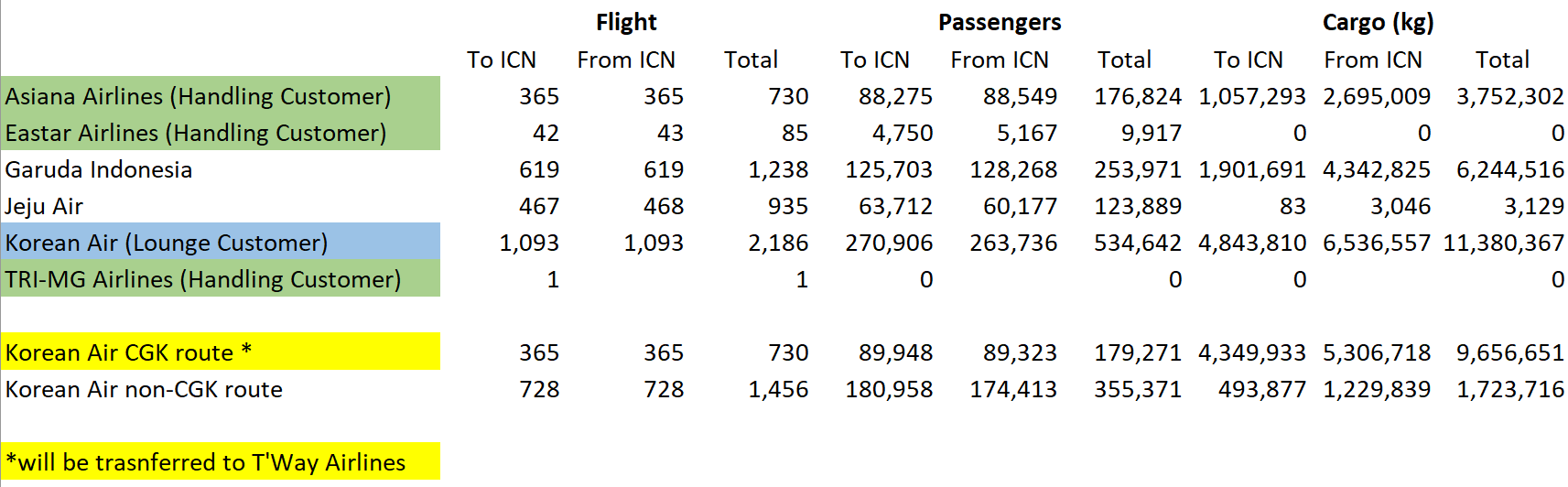This screenshot has width=1568, height=487.
Task: Click non-CGK route total passengers 355,371
Action: pyautogui.click(x=1138, y=389)
